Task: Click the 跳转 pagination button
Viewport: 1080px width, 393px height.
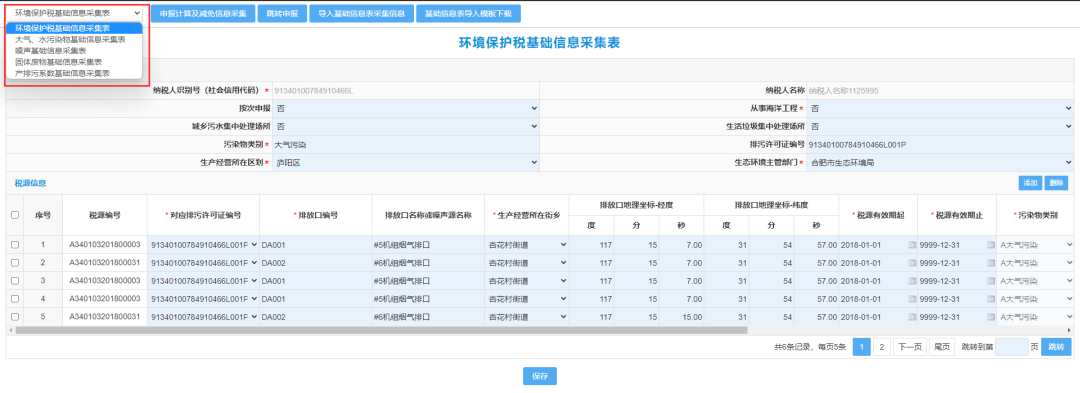Action: tap(1056, 347)
